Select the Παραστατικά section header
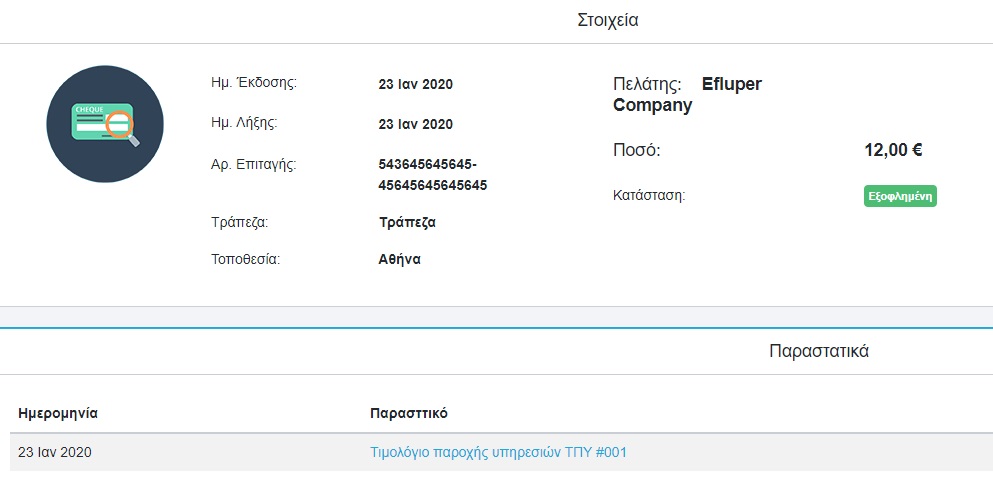993x502 pixels. click(819, 351)
